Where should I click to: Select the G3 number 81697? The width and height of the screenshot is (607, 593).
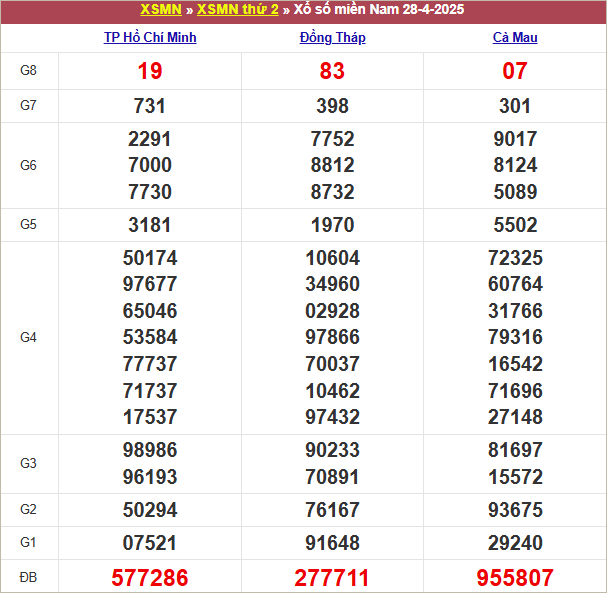pyautogui.click(x=515, y=450)
